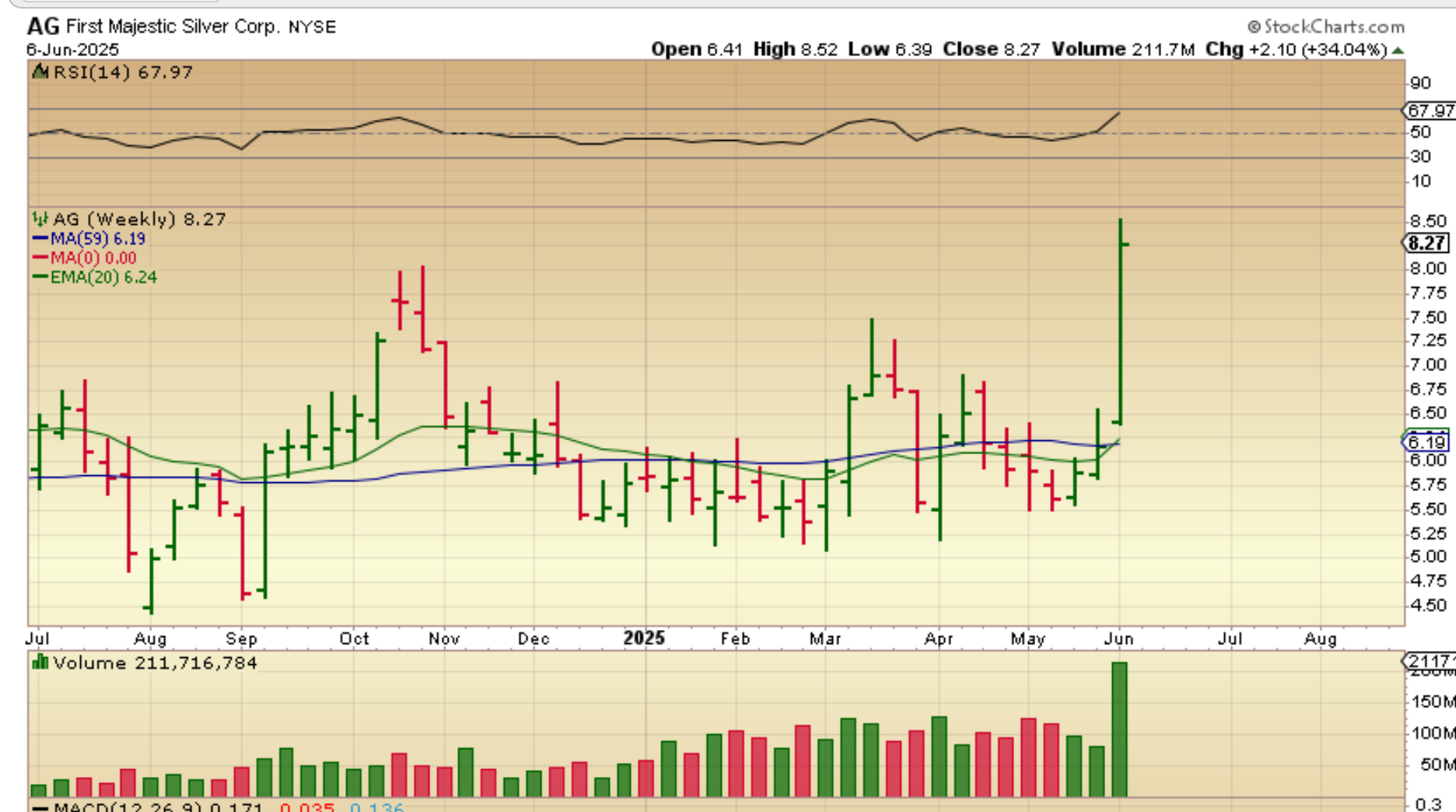Image resolution: width=1456 pixels, height=812 pixels.
Task: Click the MA(59) 6.19 legend entry
Action: pyautogui.click(x=98, y=239)
